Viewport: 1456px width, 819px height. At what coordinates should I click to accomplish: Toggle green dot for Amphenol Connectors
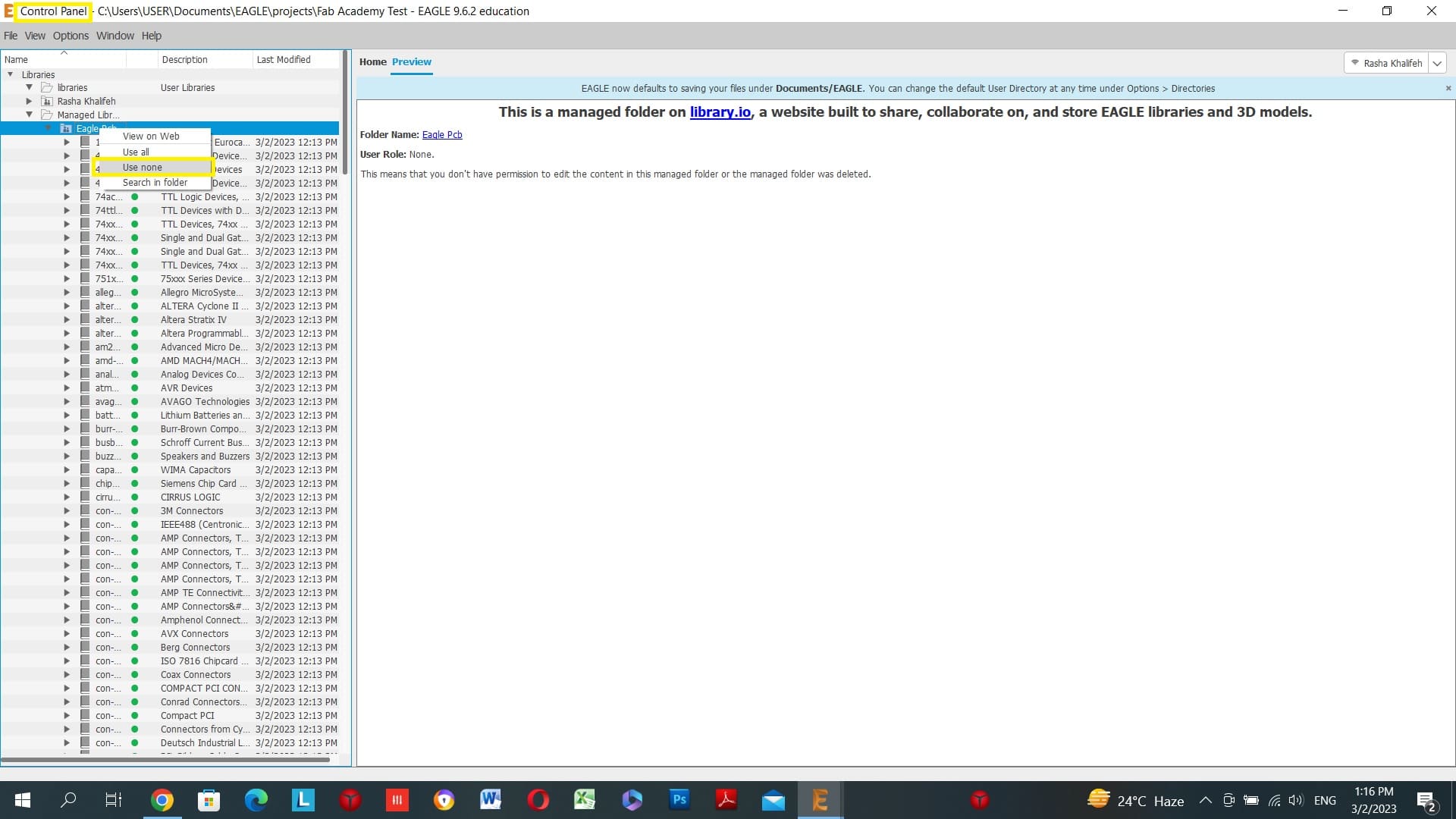pos(135,620)
